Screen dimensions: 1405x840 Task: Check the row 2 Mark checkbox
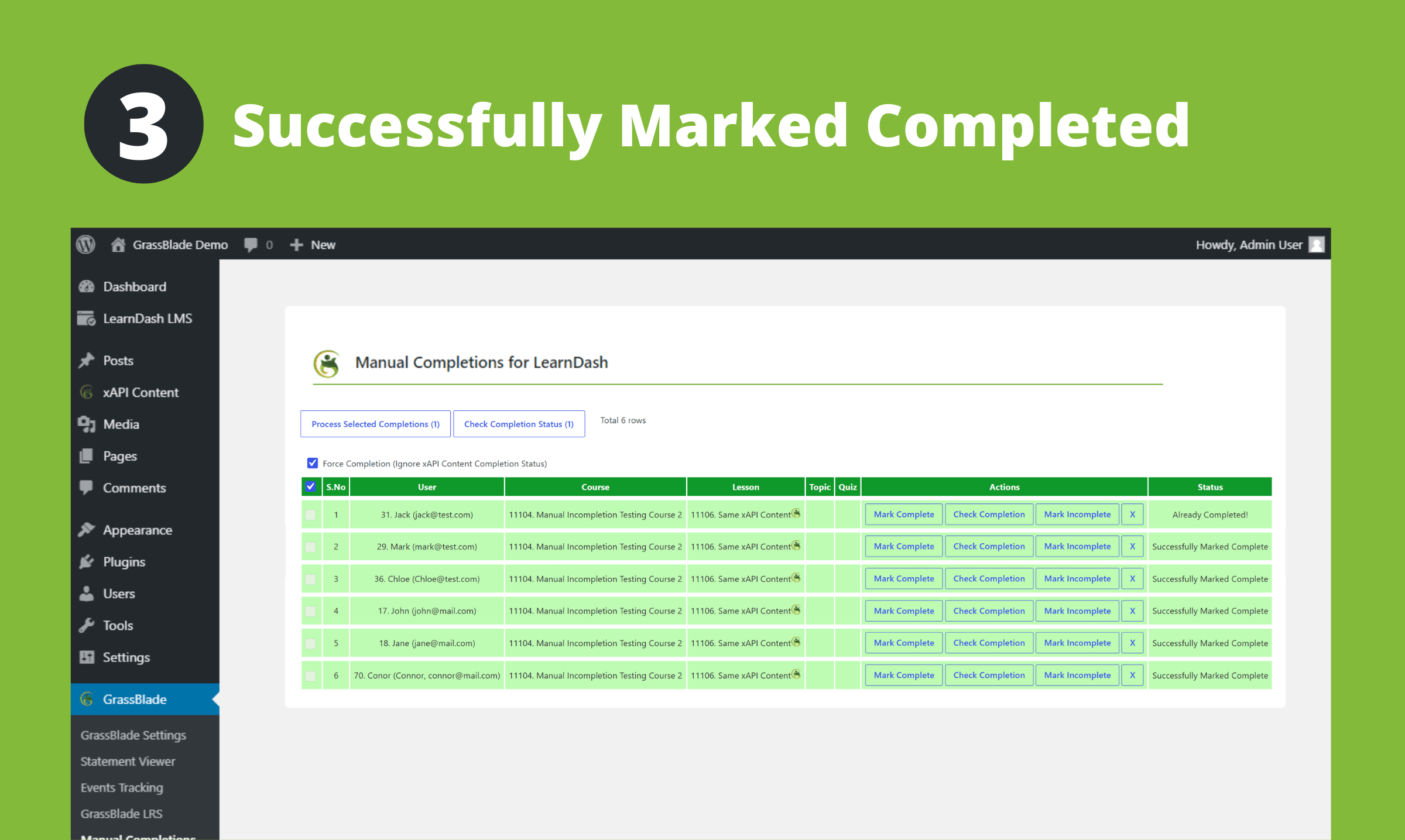point(311,547)
